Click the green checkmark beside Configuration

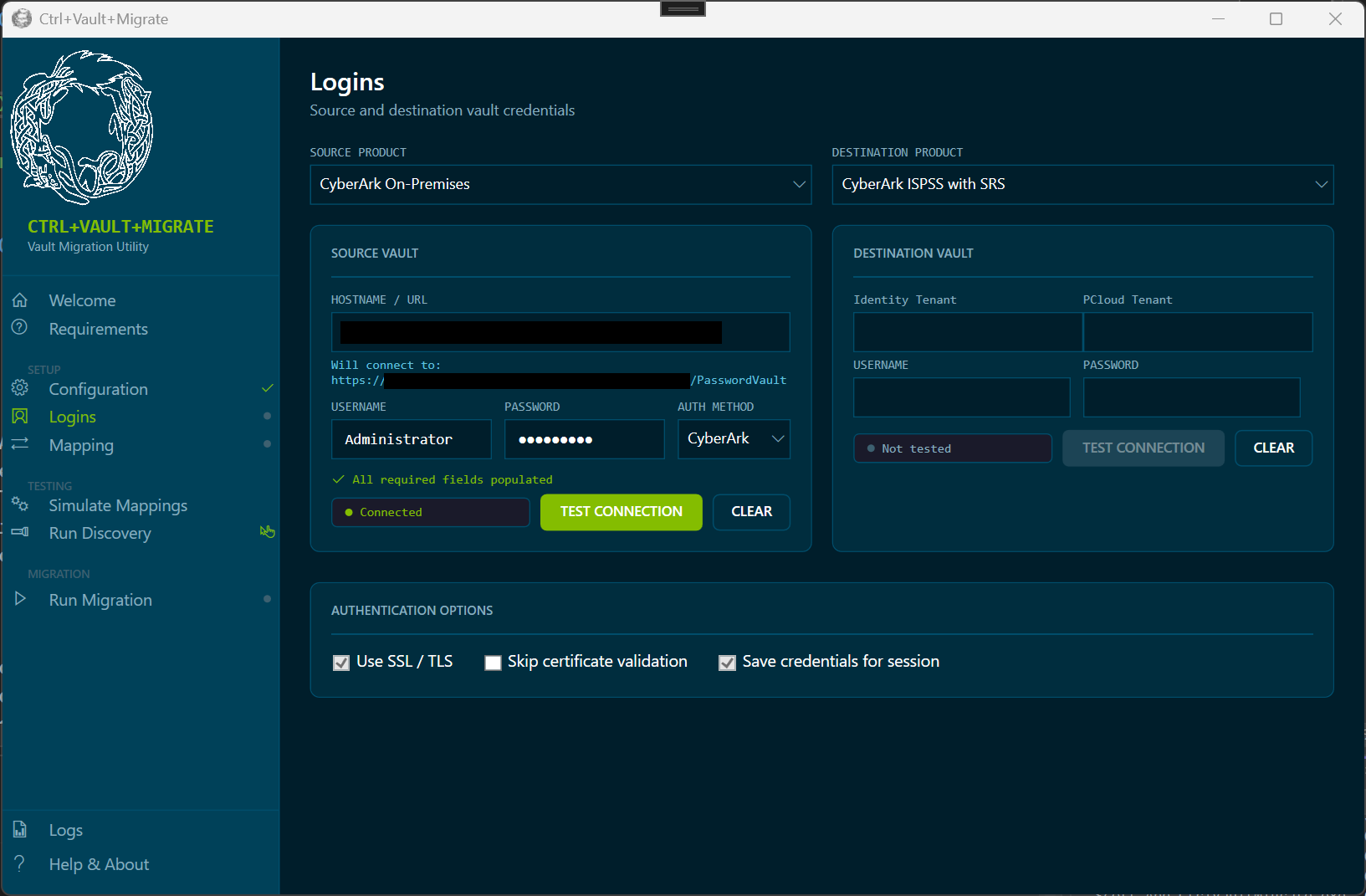[x=268, y=388]
